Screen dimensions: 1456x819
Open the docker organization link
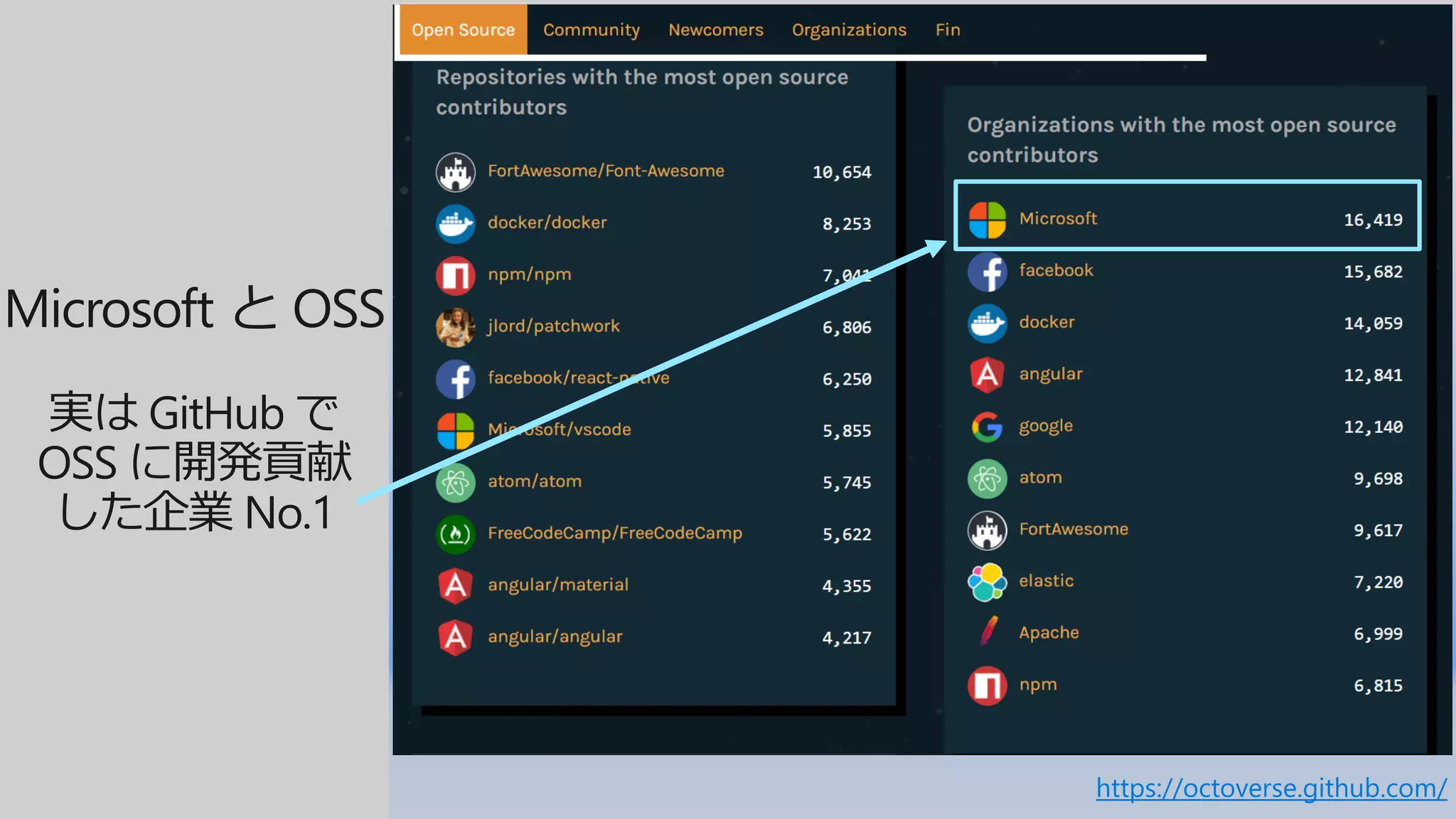click(1046, 322)
